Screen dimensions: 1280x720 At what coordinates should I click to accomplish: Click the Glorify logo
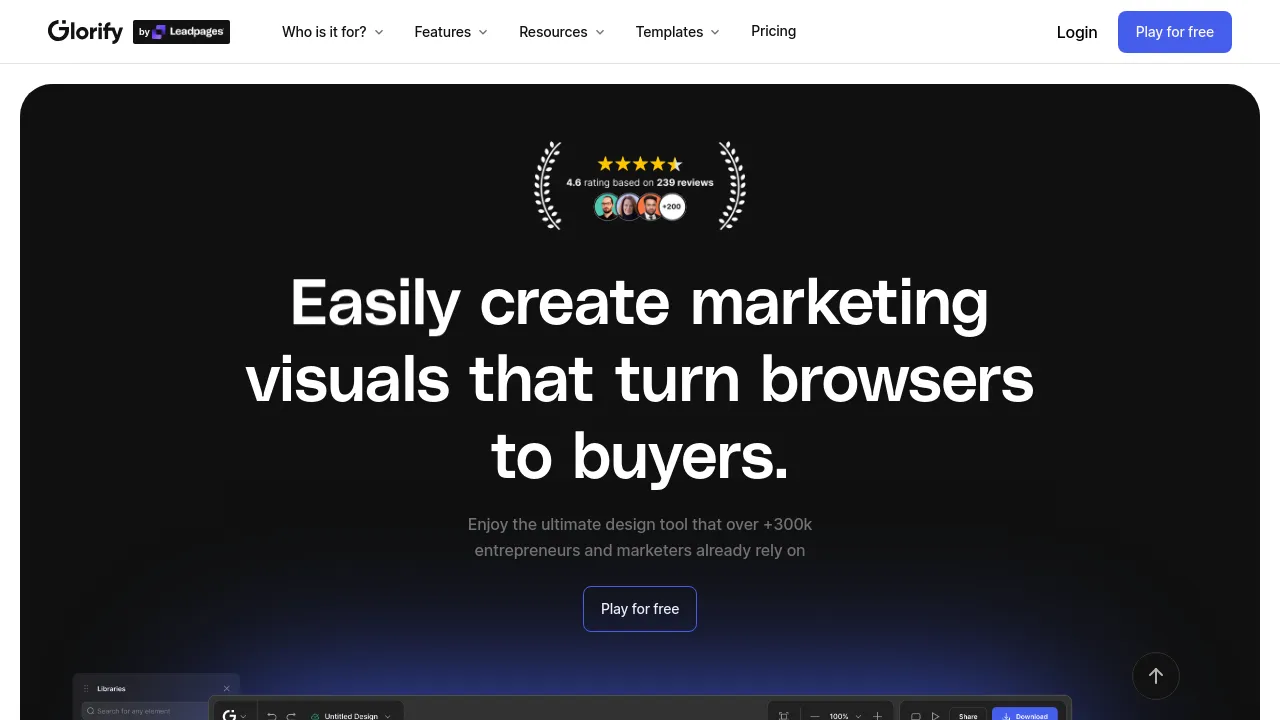pos(85,32)
